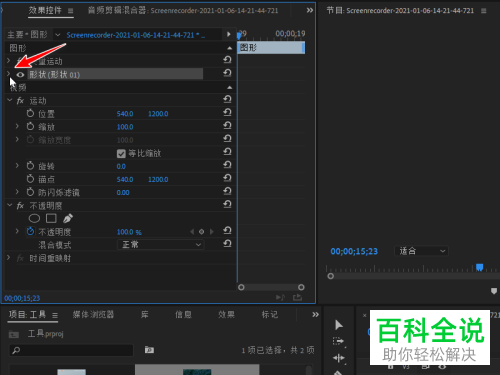Hide the 形状 (形状 01) layer eye
Screen dimensions: 500x375
(x=20, y=75)
